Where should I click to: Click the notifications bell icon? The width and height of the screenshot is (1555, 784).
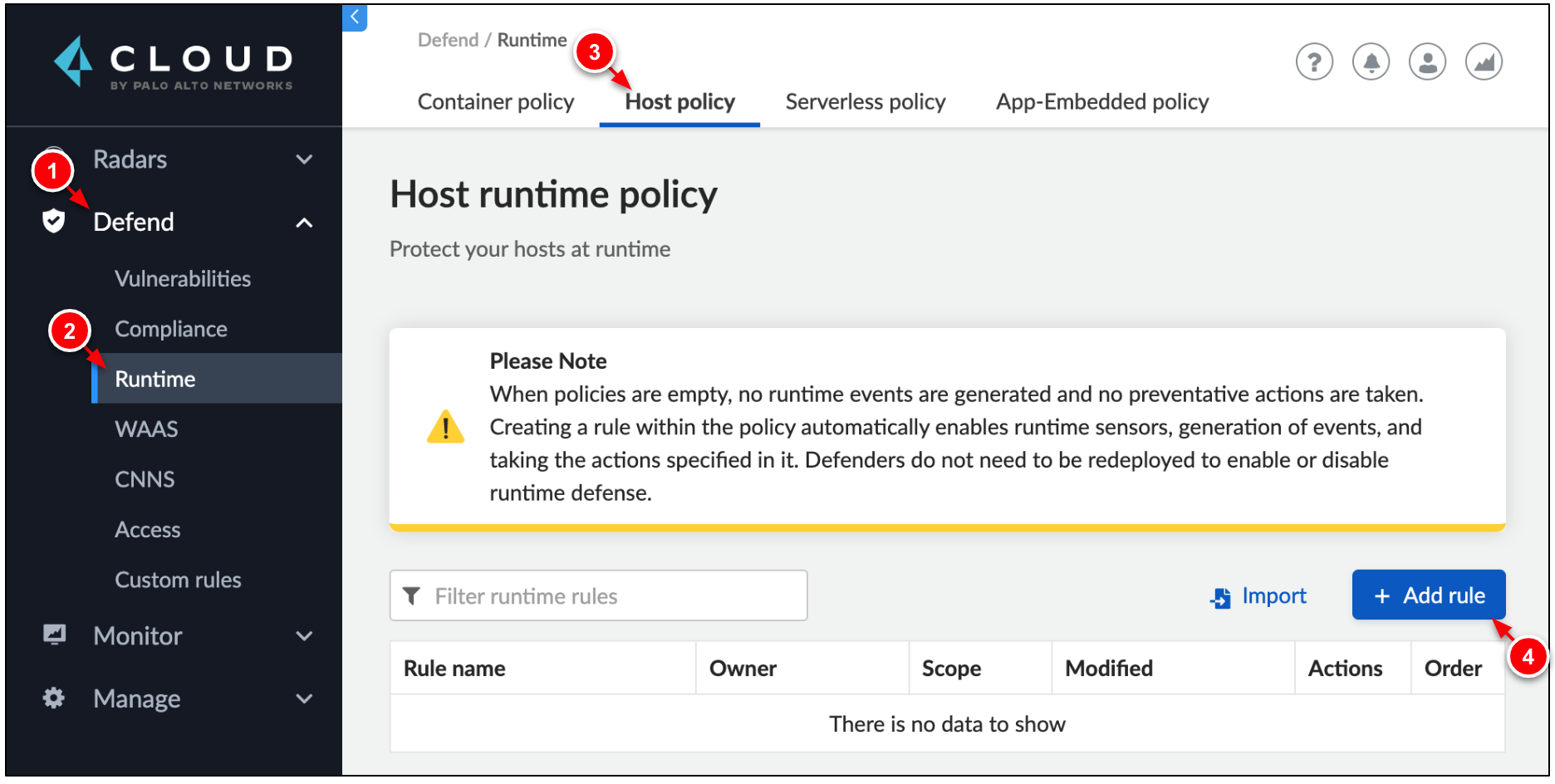tap(1371, 61)
